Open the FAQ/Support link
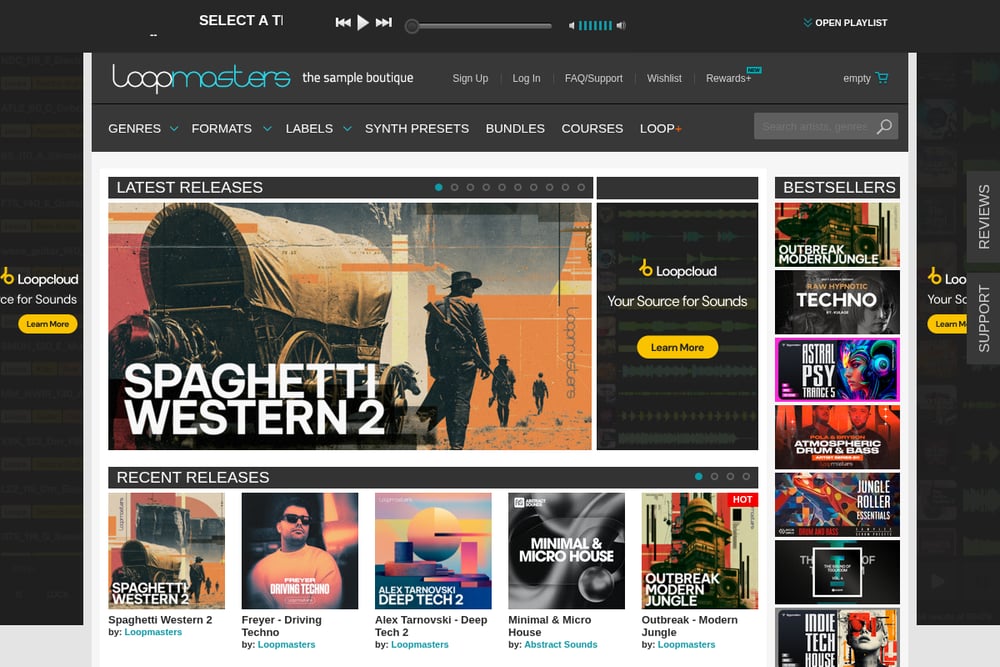Screen dimensions: 1000x667 (x=593, y=78)
